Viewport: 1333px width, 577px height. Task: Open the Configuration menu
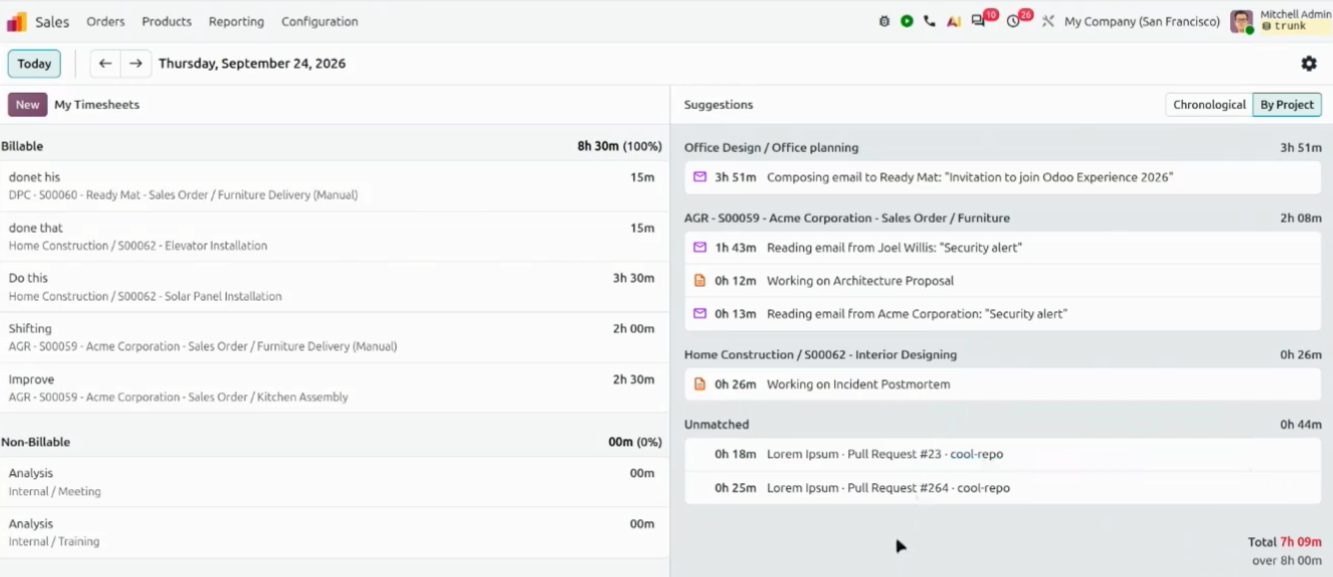[x=320, y=21]
